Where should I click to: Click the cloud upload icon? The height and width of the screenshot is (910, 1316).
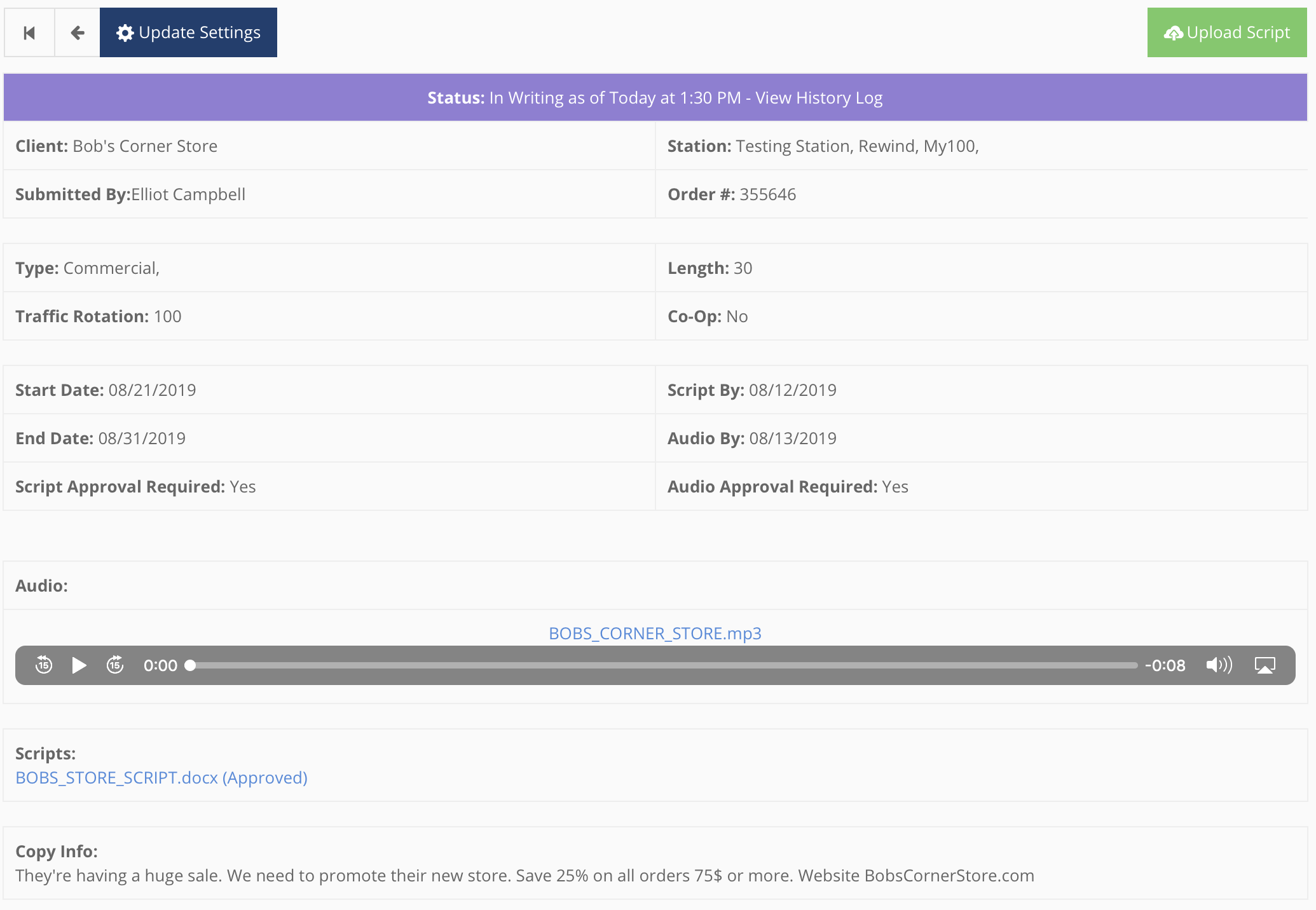(1173, 32)
